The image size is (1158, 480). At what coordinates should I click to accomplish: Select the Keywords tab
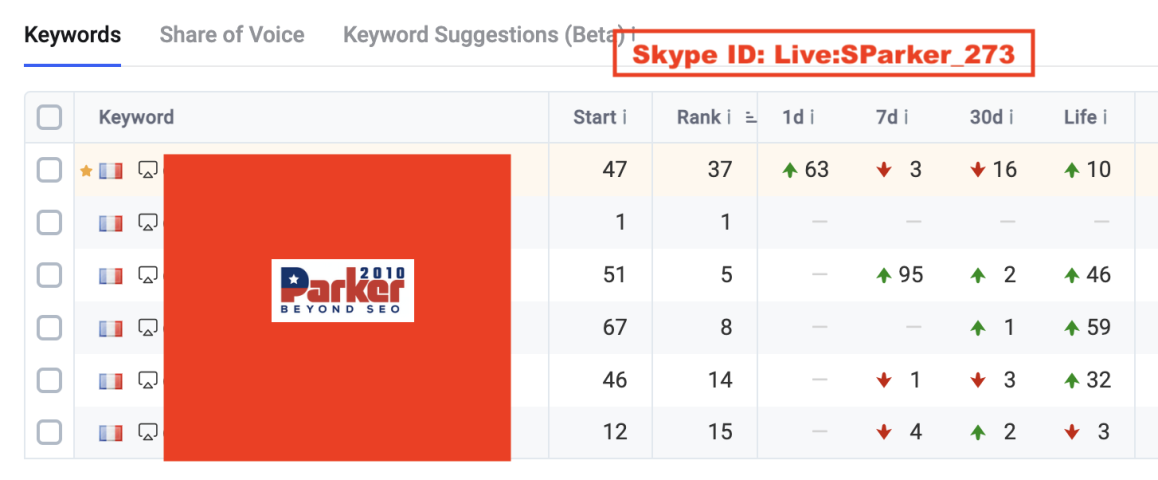click(72, 35)
